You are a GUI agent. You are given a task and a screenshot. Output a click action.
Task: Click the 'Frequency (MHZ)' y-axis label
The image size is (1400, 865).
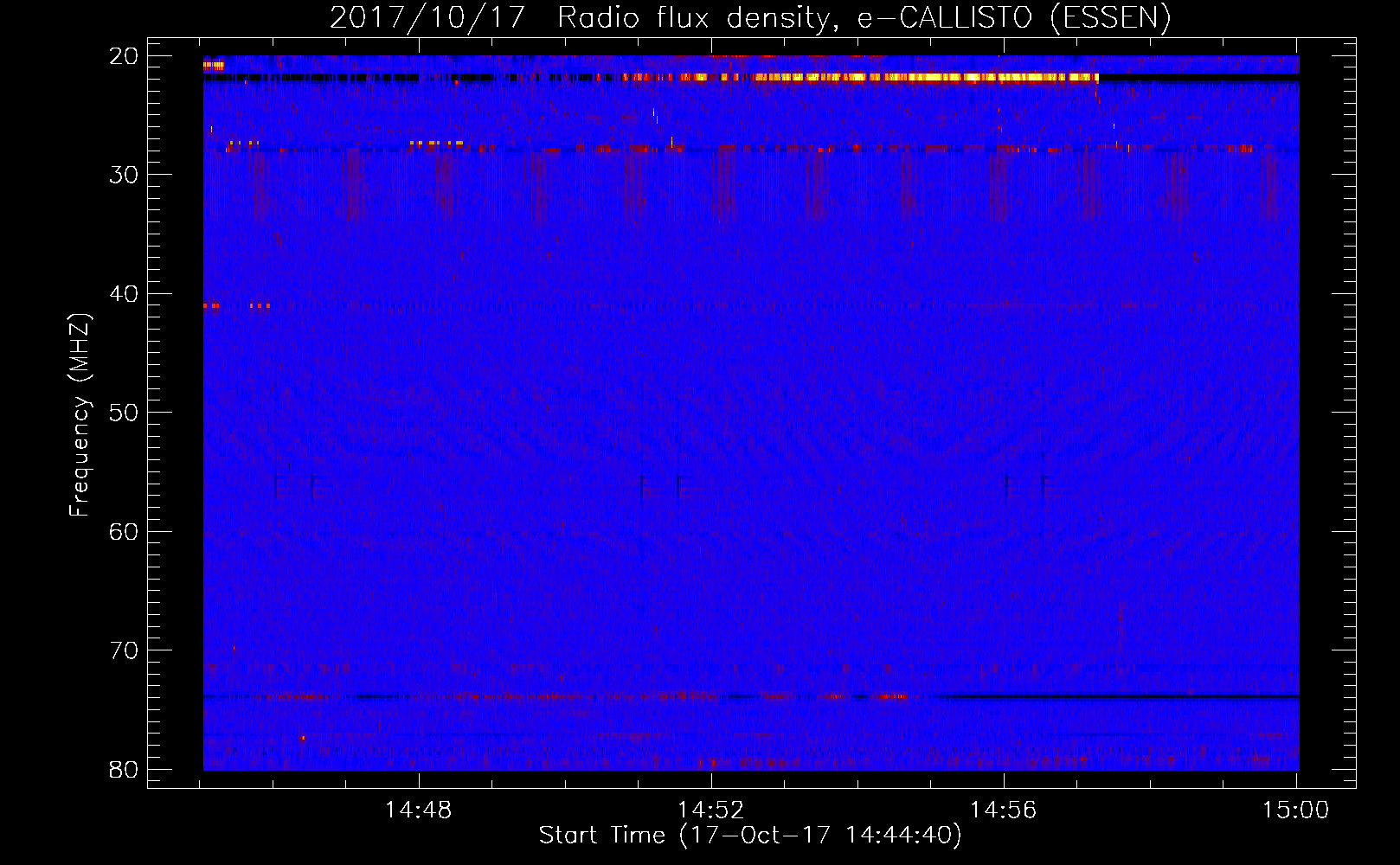[80, 415]
